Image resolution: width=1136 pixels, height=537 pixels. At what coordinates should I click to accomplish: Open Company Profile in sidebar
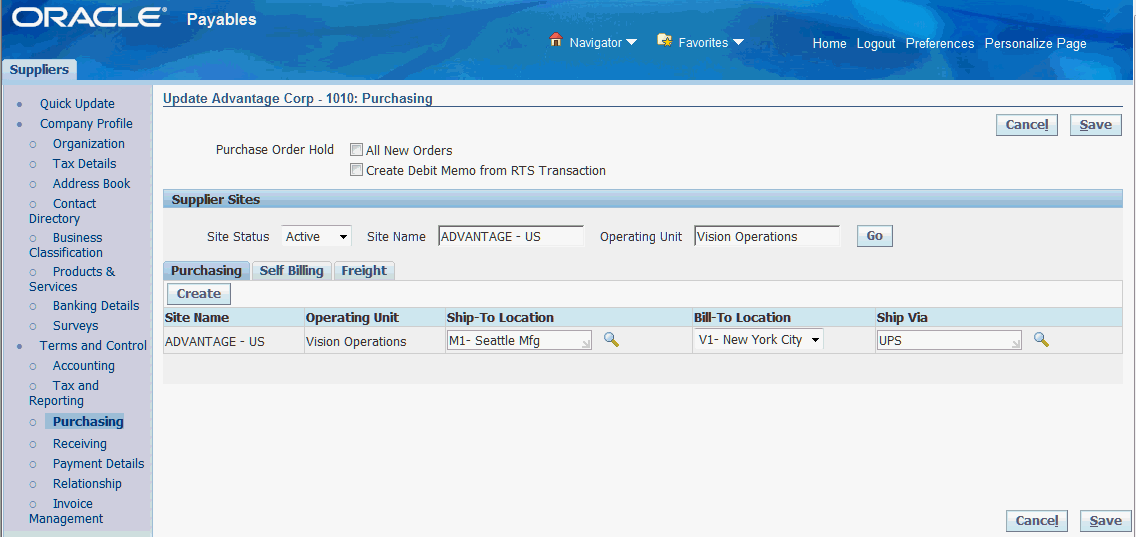[86, 123]
